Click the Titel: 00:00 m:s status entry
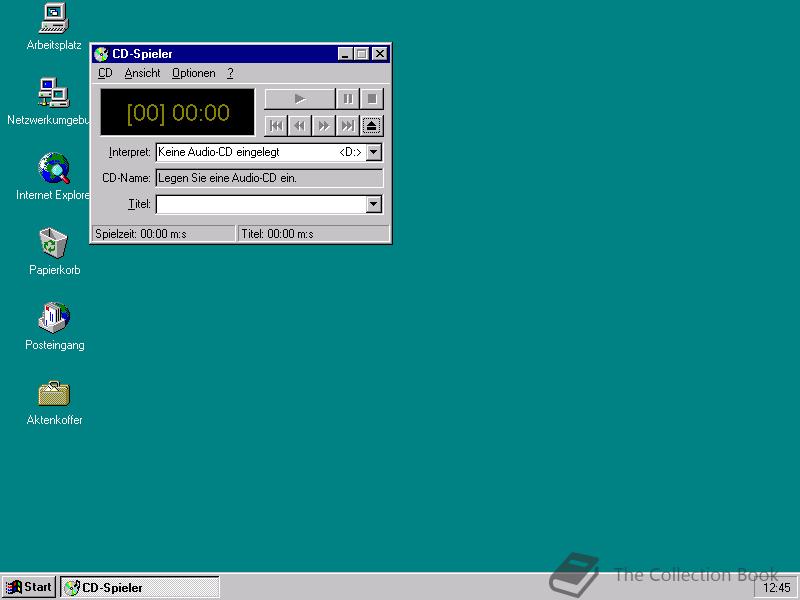This screenshot has width=800, height=600. (x=314, y=234)
